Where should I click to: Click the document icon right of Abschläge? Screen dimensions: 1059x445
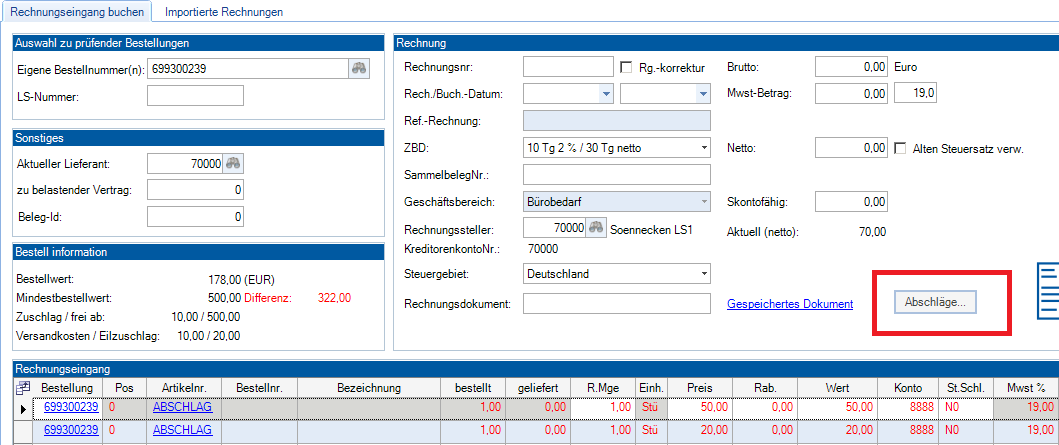[x=1048, y=291]
